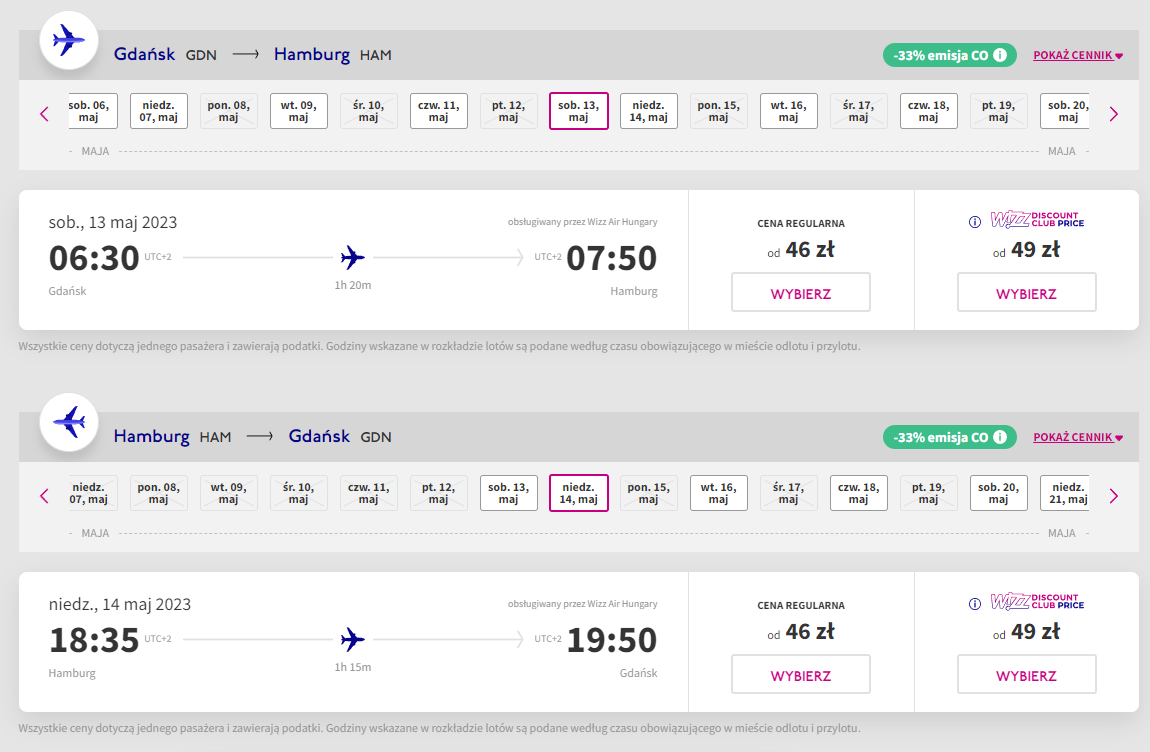Click the 19:50 arrival time text

pos(612,640)
